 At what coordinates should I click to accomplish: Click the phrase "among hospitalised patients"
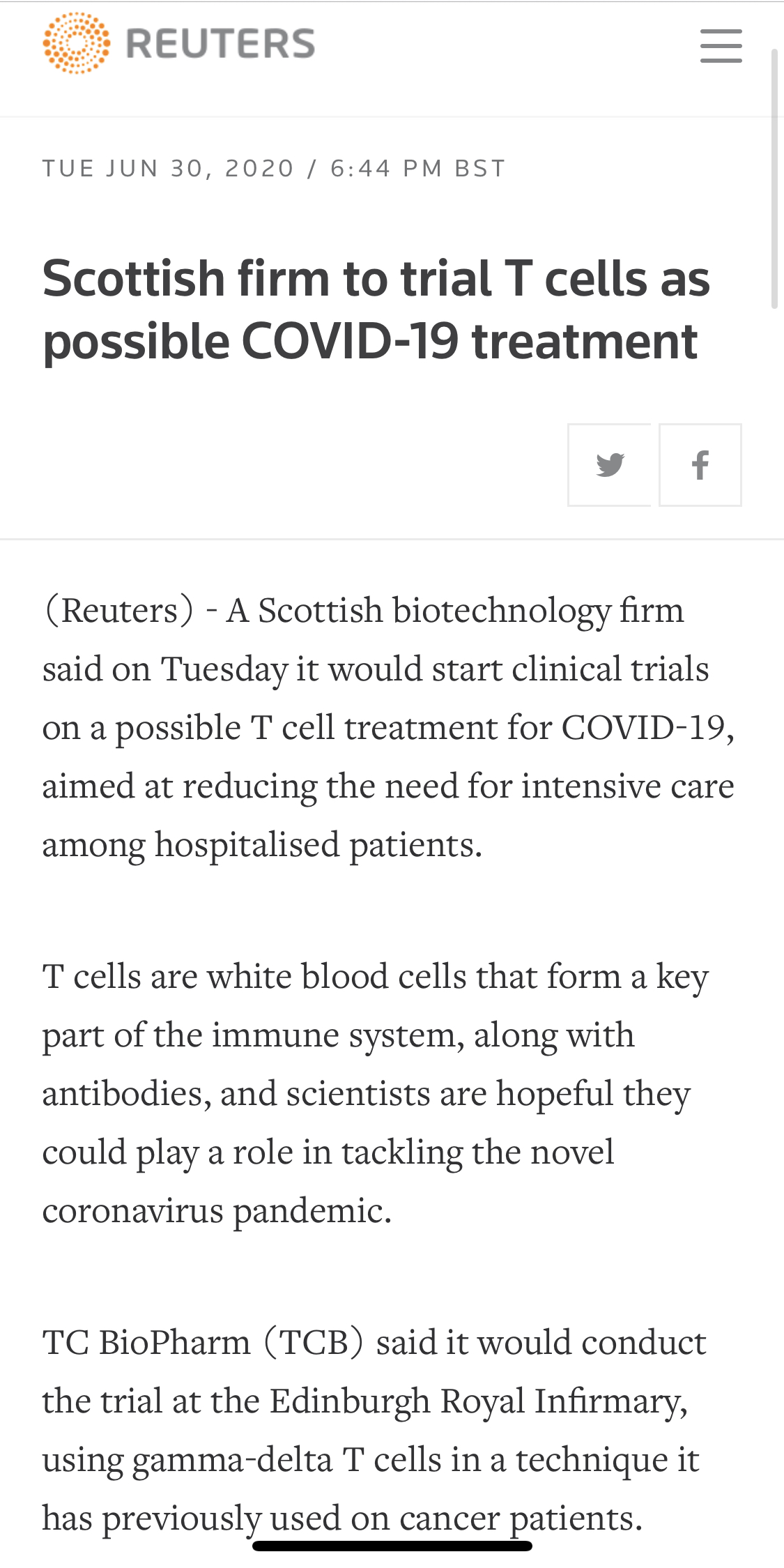261,845
